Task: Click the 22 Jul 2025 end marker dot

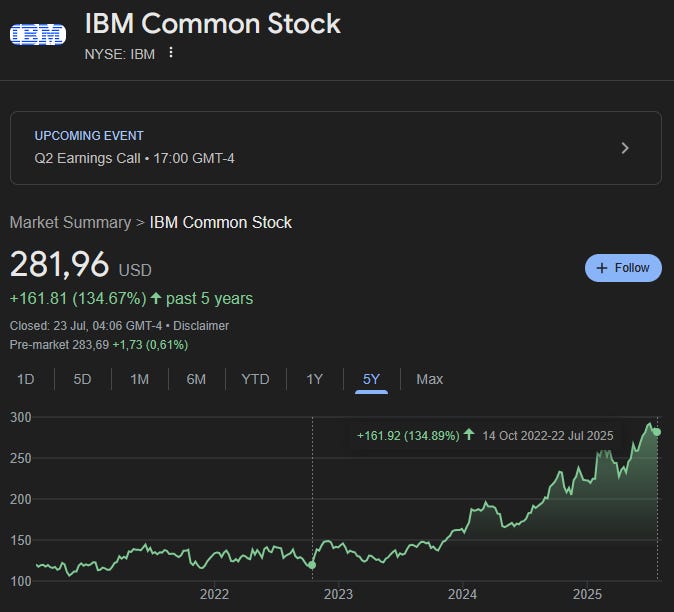Action: click(657, 432)
